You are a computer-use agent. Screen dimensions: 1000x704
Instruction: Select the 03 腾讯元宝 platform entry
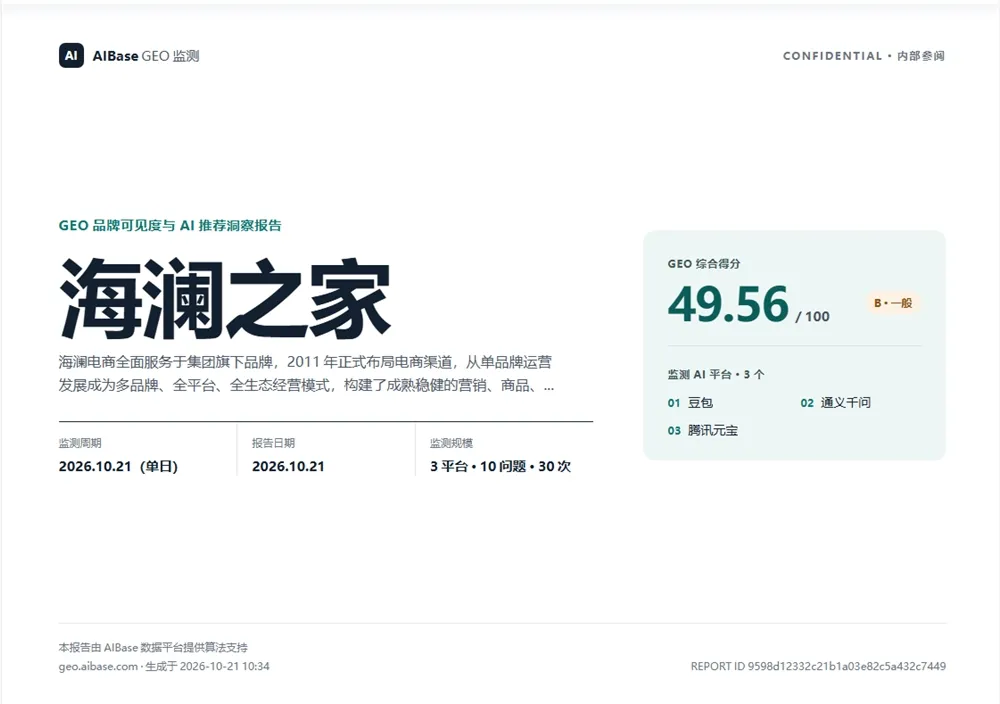(x=703, y=430)
